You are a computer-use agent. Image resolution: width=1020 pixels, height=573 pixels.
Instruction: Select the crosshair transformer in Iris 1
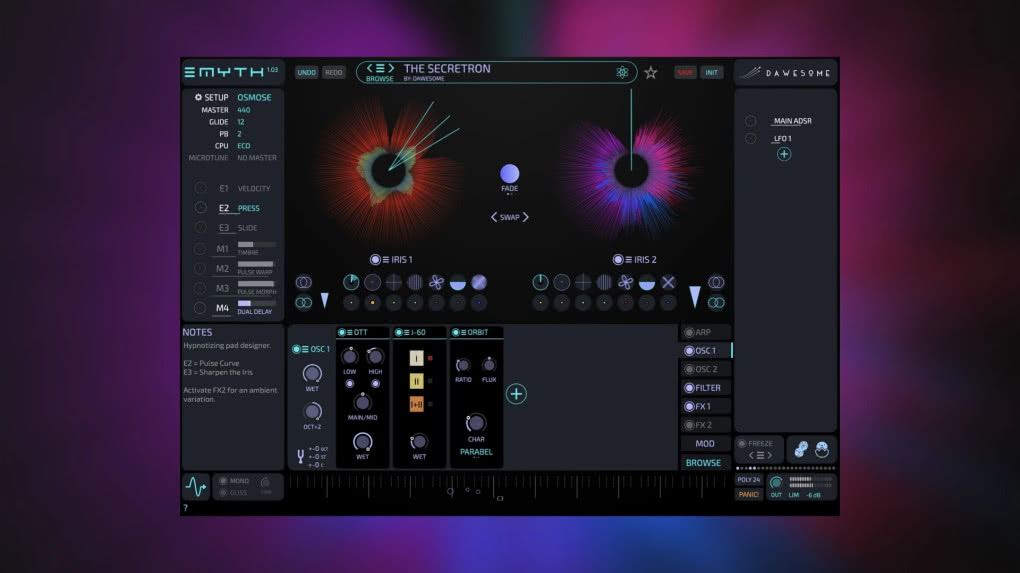click(x=394, y=282)
